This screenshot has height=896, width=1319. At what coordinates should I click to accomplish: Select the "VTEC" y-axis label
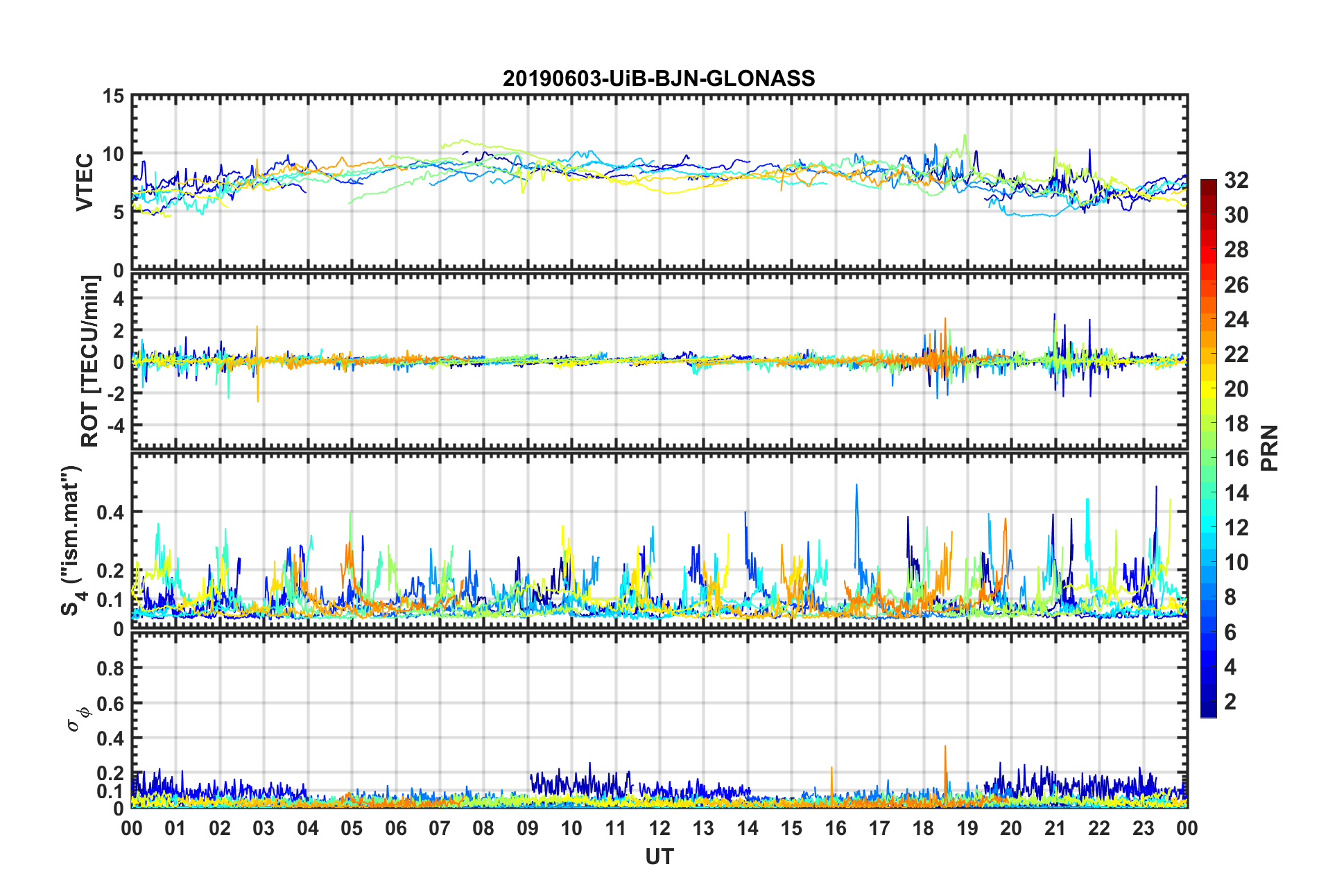[85, 182]
